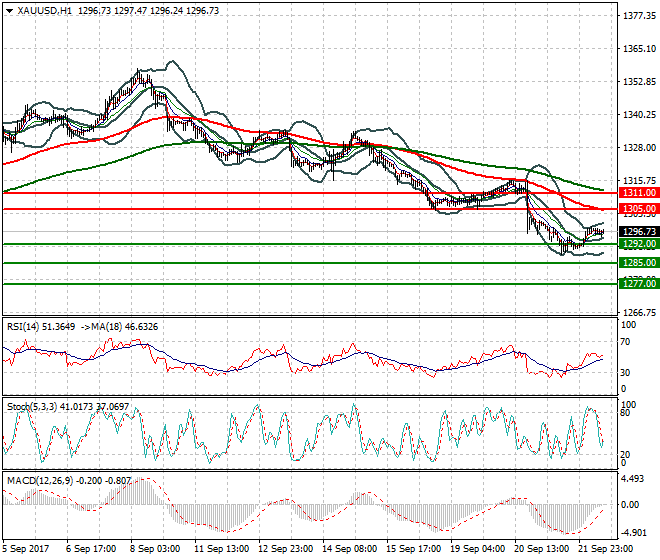
Task: Click the 20 Sep 13:00 time axis label
Action: pos(542,549)
